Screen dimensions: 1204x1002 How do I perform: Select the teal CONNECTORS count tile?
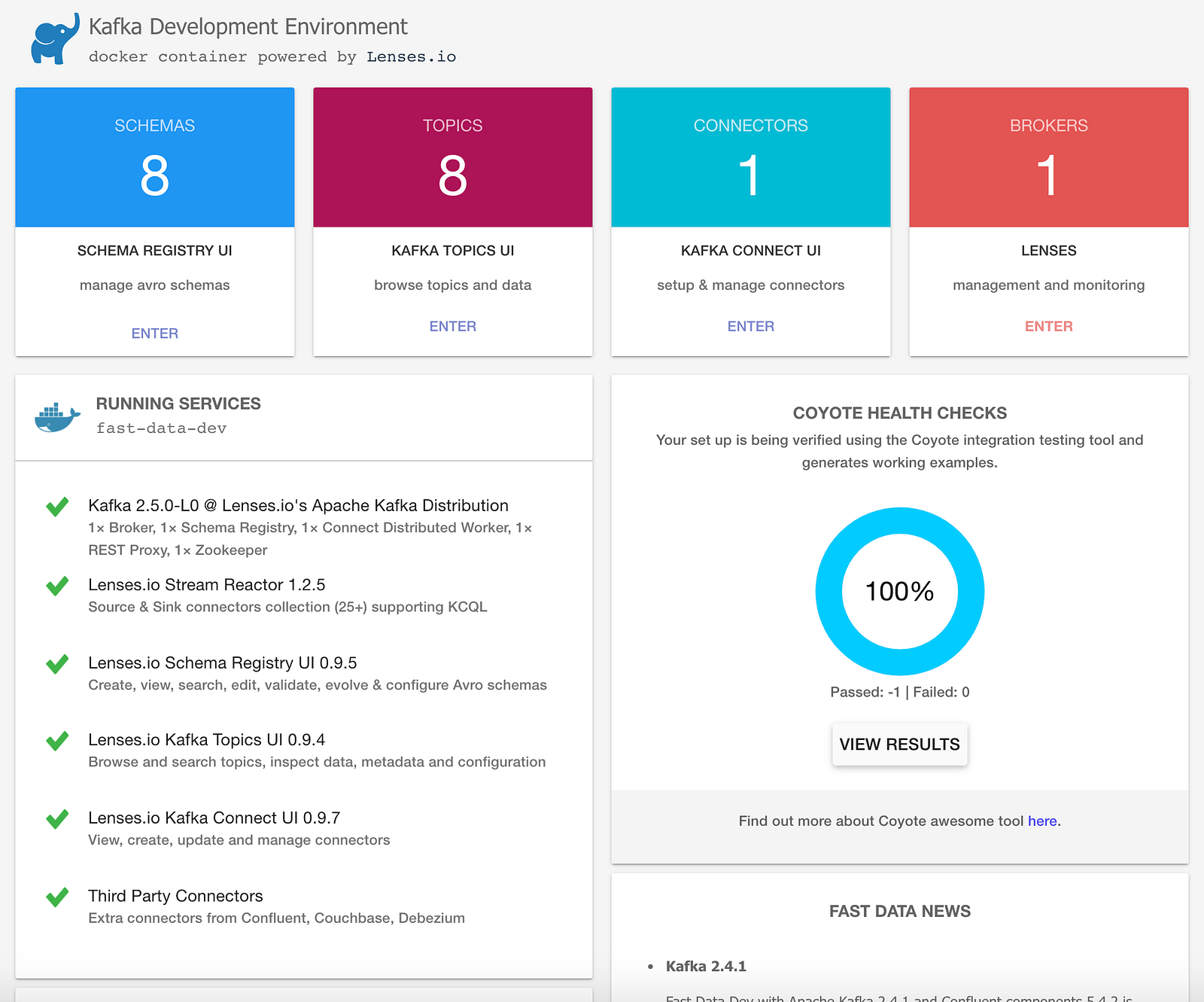click(x=751, y=157)
